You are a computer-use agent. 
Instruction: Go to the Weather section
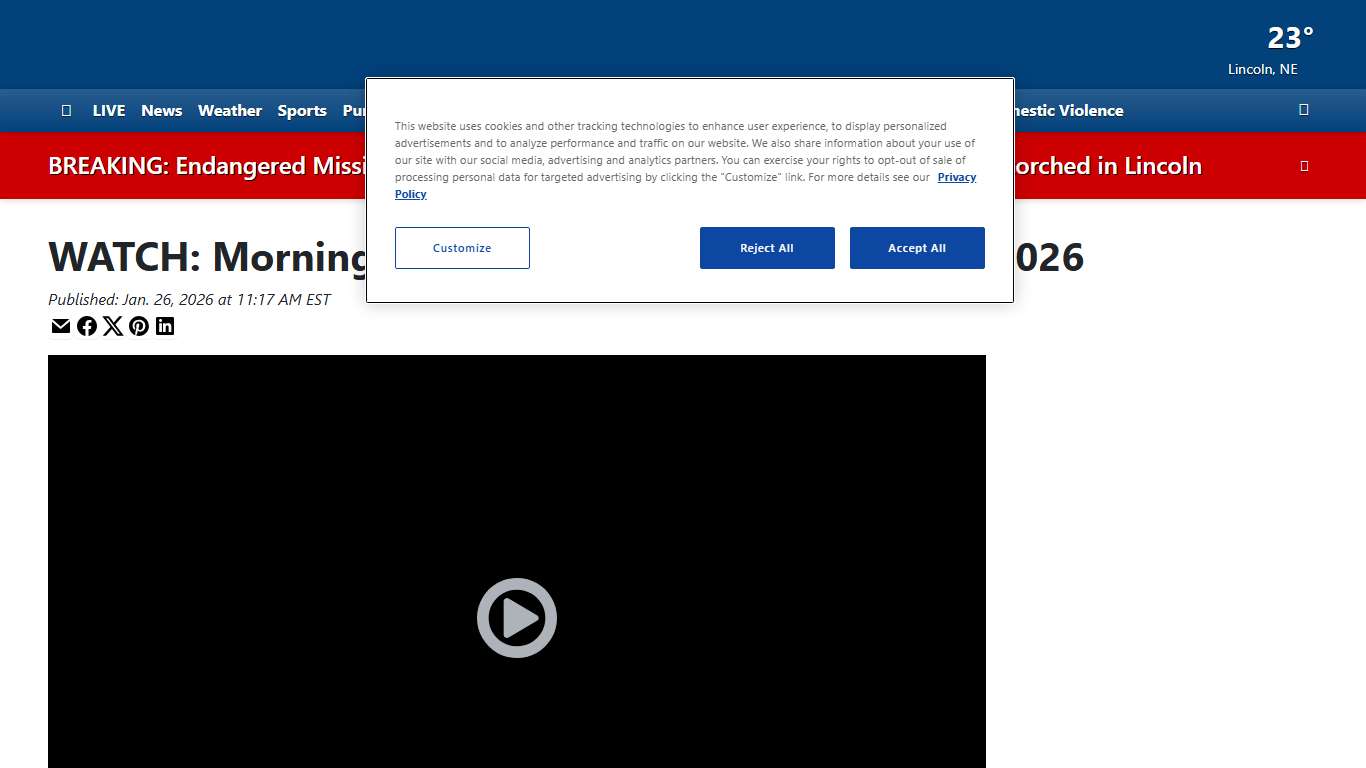(x=230, y=111)
